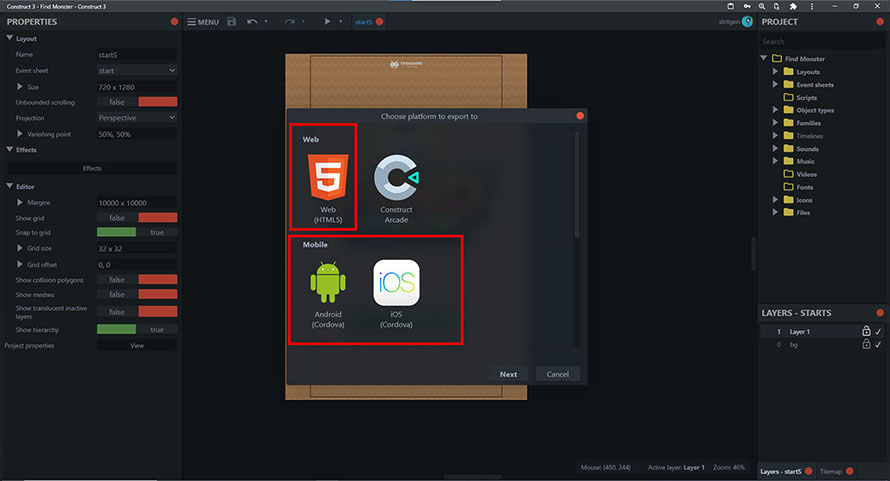The width and height of the screenshot is (890, 481).
Task: Expand the Margins property
Action: [20, 202]
